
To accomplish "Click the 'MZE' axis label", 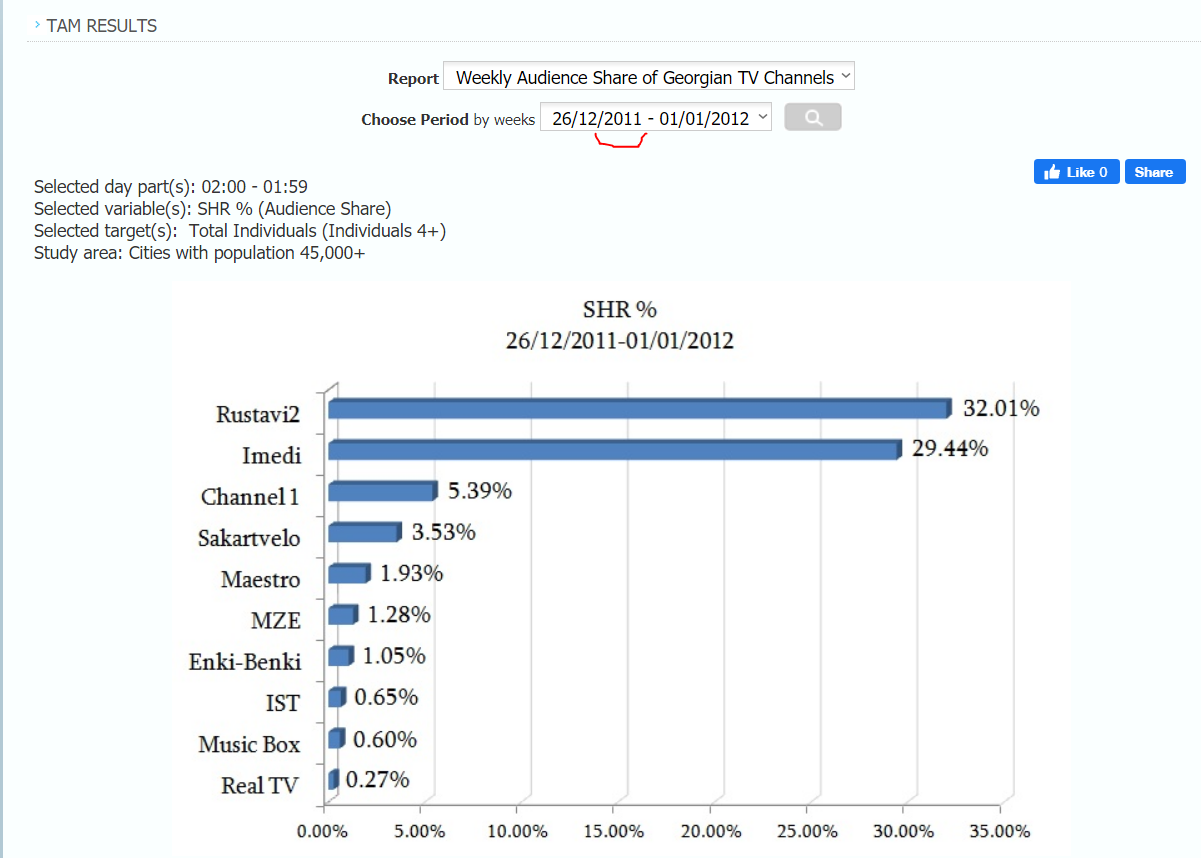I will coord(276,620).
